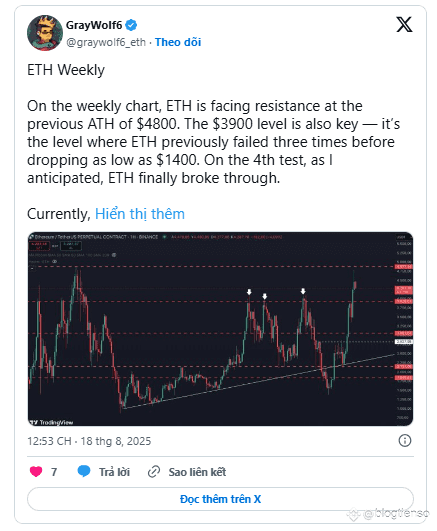The height and width of the screenshot is (531, 437).
Task: Click the TradingView logo in the chart
Action: tap(51, 422)
